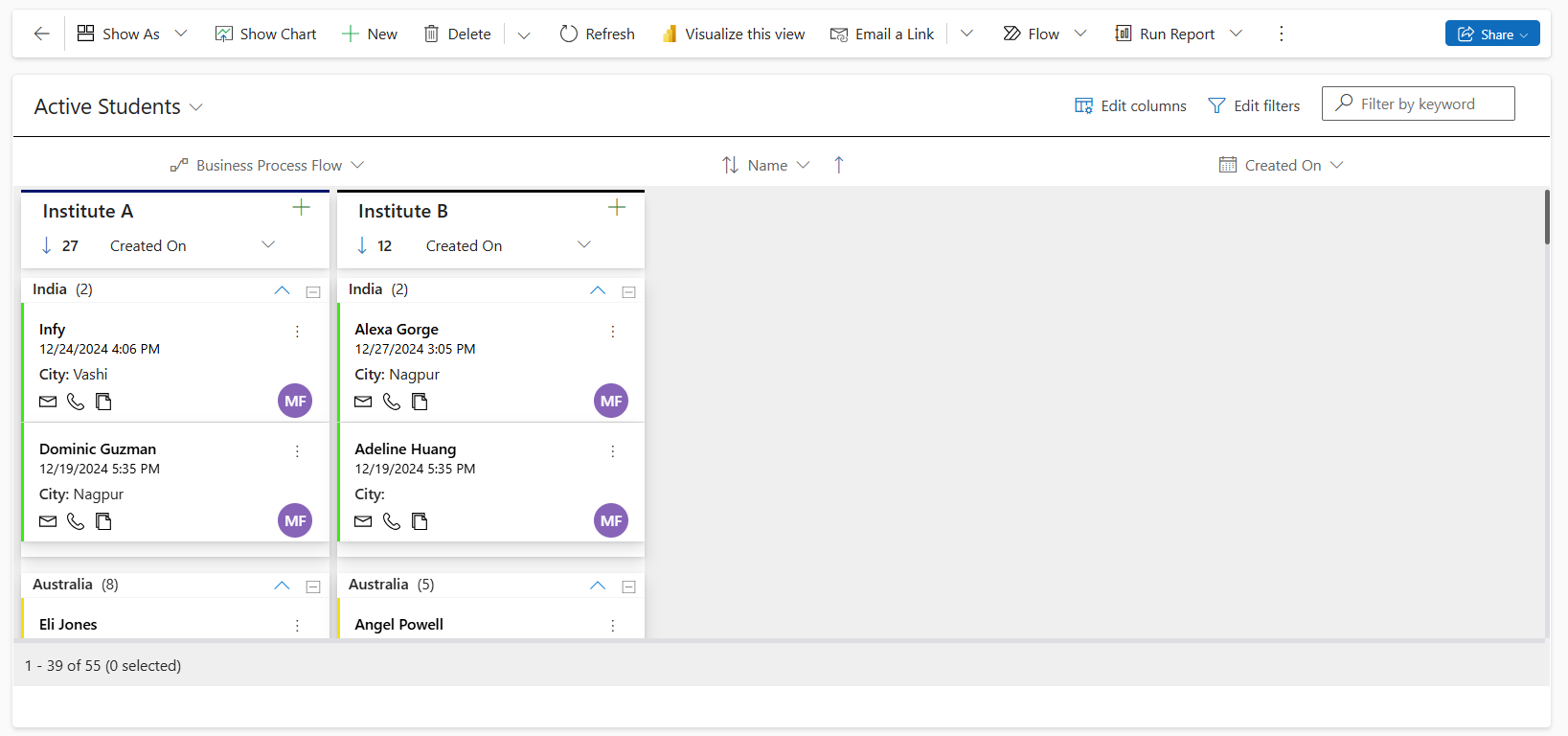This screenshot has width=1568, height=736.
Task: Click the phone icon on Dominic Guzman card
Action: [x=76, y=521]
